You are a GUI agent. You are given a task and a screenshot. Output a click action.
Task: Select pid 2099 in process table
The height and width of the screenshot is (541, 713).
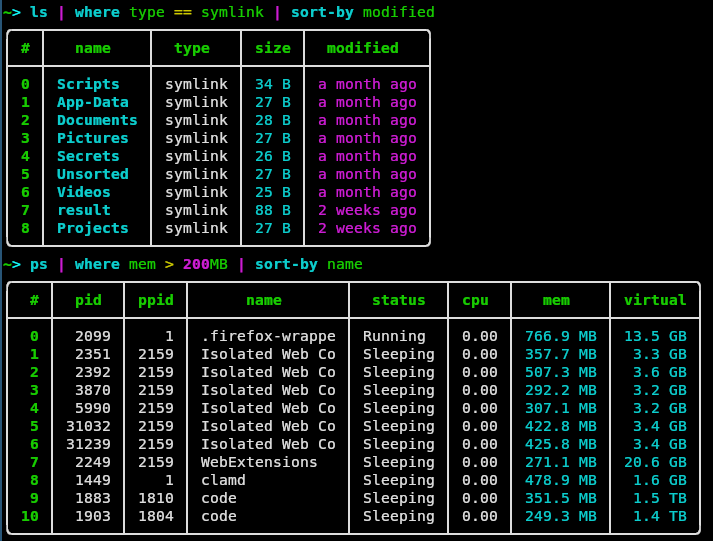click(x=92, y=336)
